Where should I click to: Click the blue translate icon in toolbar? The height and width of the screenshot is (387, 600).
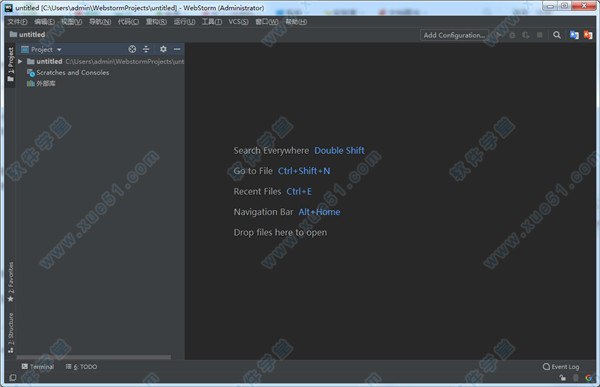[x=574, y=35]
